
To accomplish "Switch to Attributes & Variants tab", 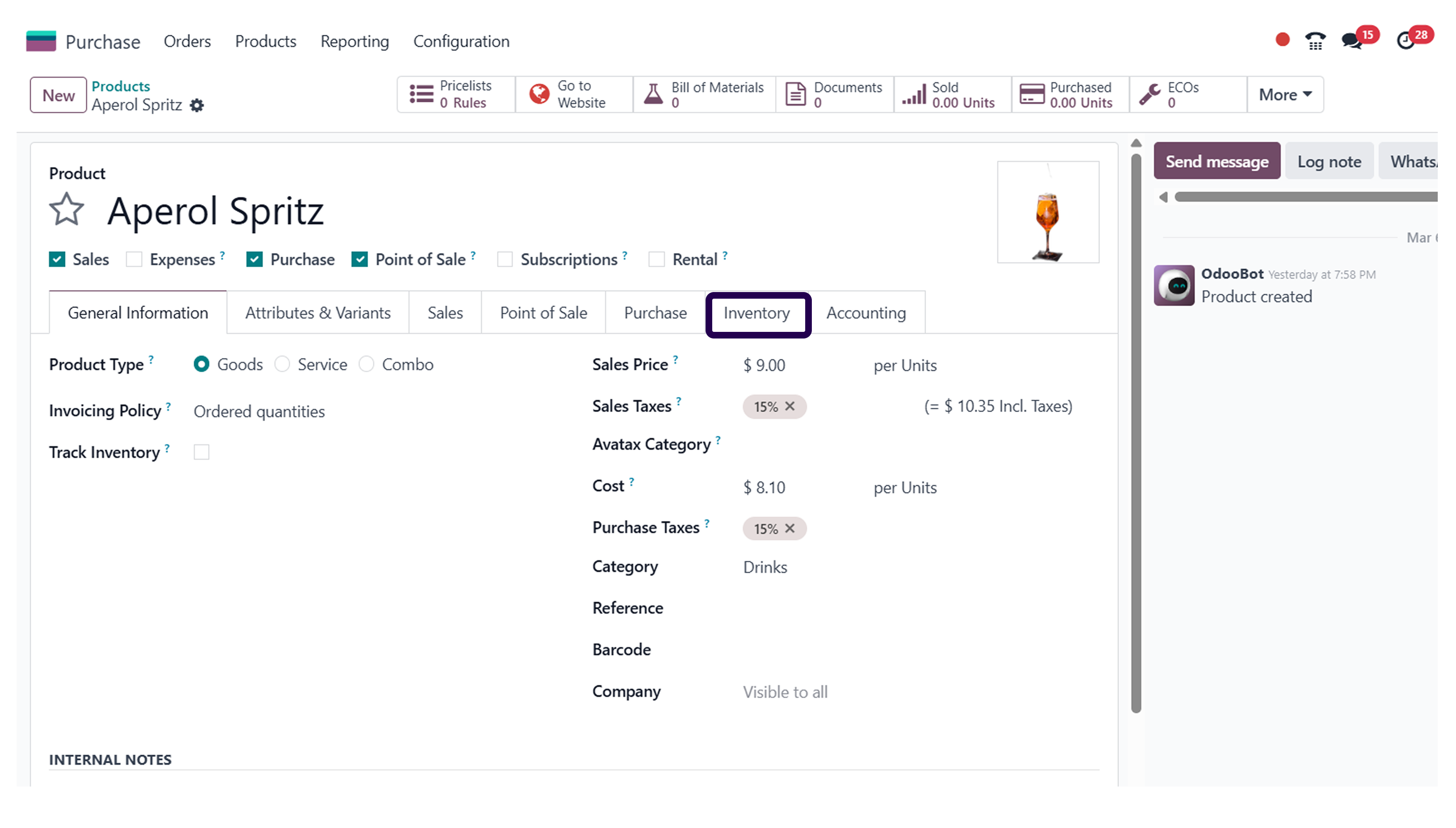I will point(318,313).
